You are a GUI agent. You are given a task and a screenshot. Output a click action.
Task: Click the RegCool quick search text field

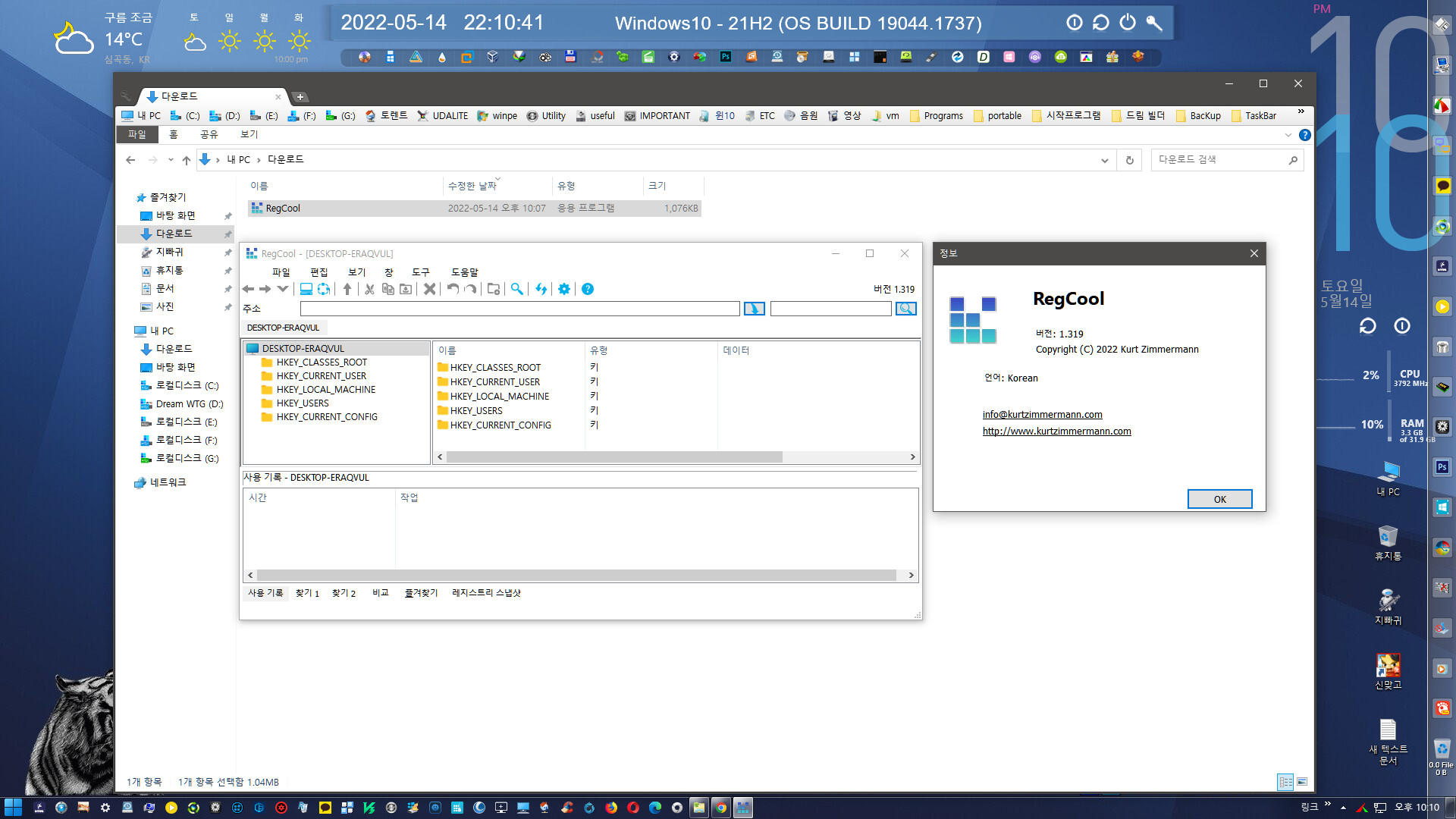[830, 309]
